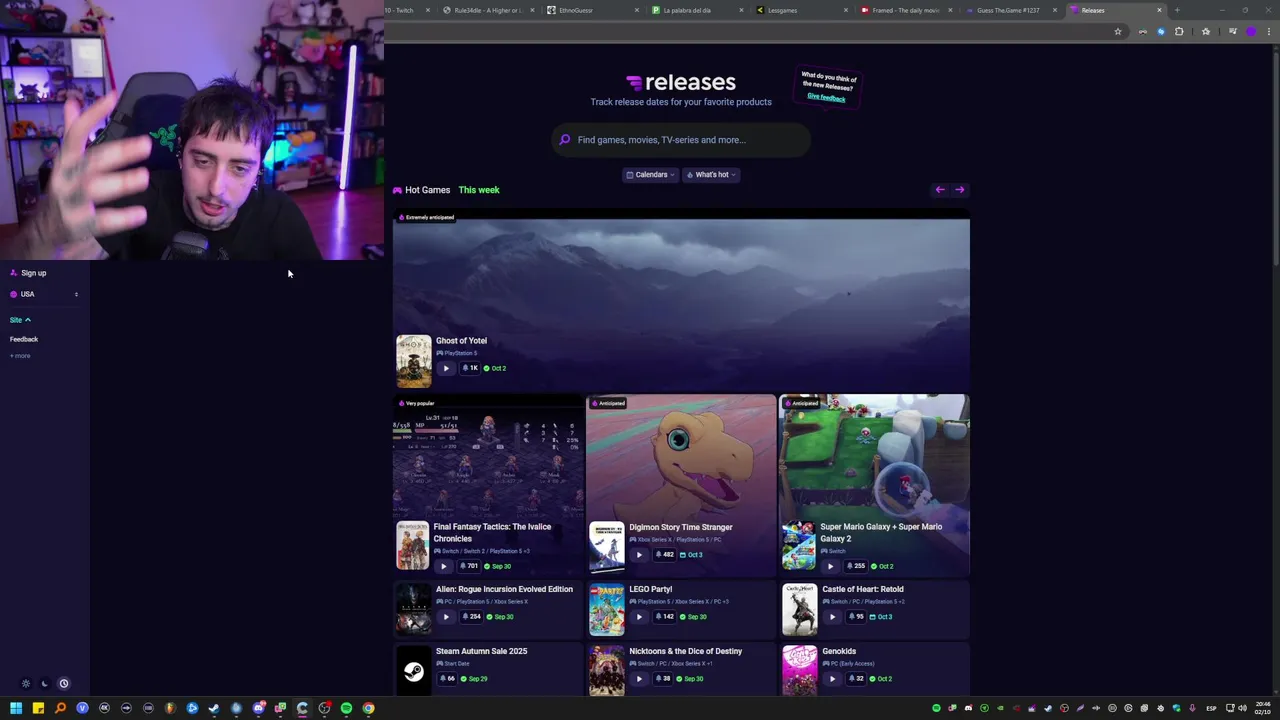This screenshot has width=1280, height=720.
Task: Switch to light theme sun icon
Action: click(26, 684)
